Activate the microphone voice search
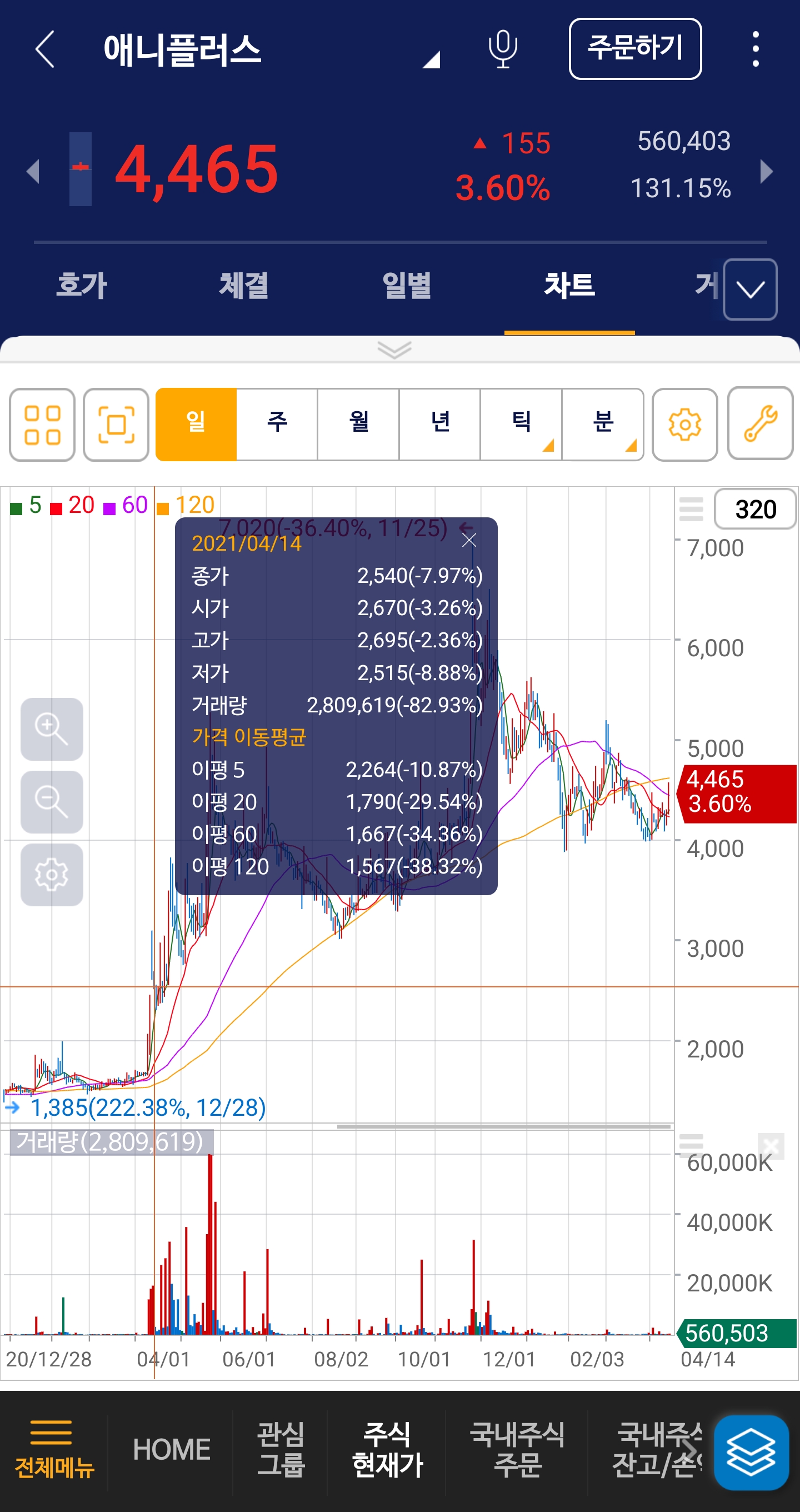Screen dimensions: 800x1512 click(x=502, y=49)
